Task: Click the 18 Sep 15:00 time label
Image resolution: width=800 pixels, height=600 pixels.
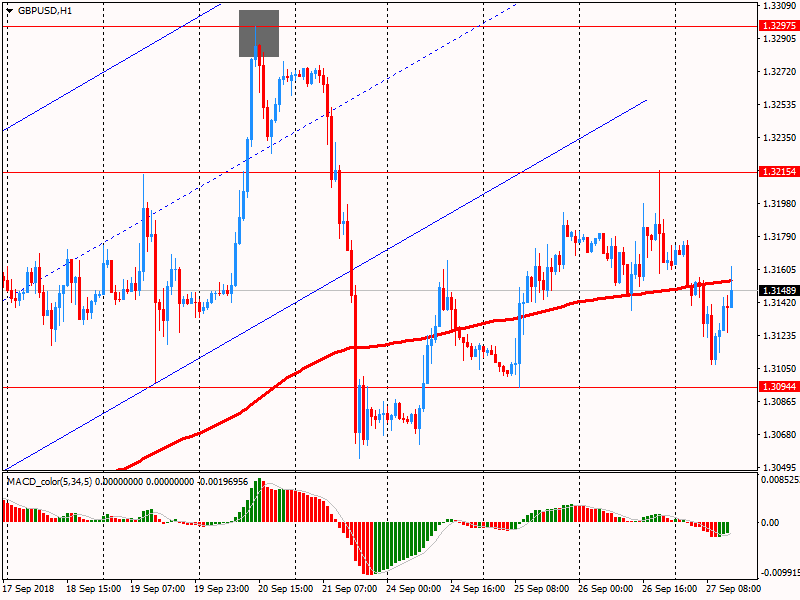Action: pos(93,588)
